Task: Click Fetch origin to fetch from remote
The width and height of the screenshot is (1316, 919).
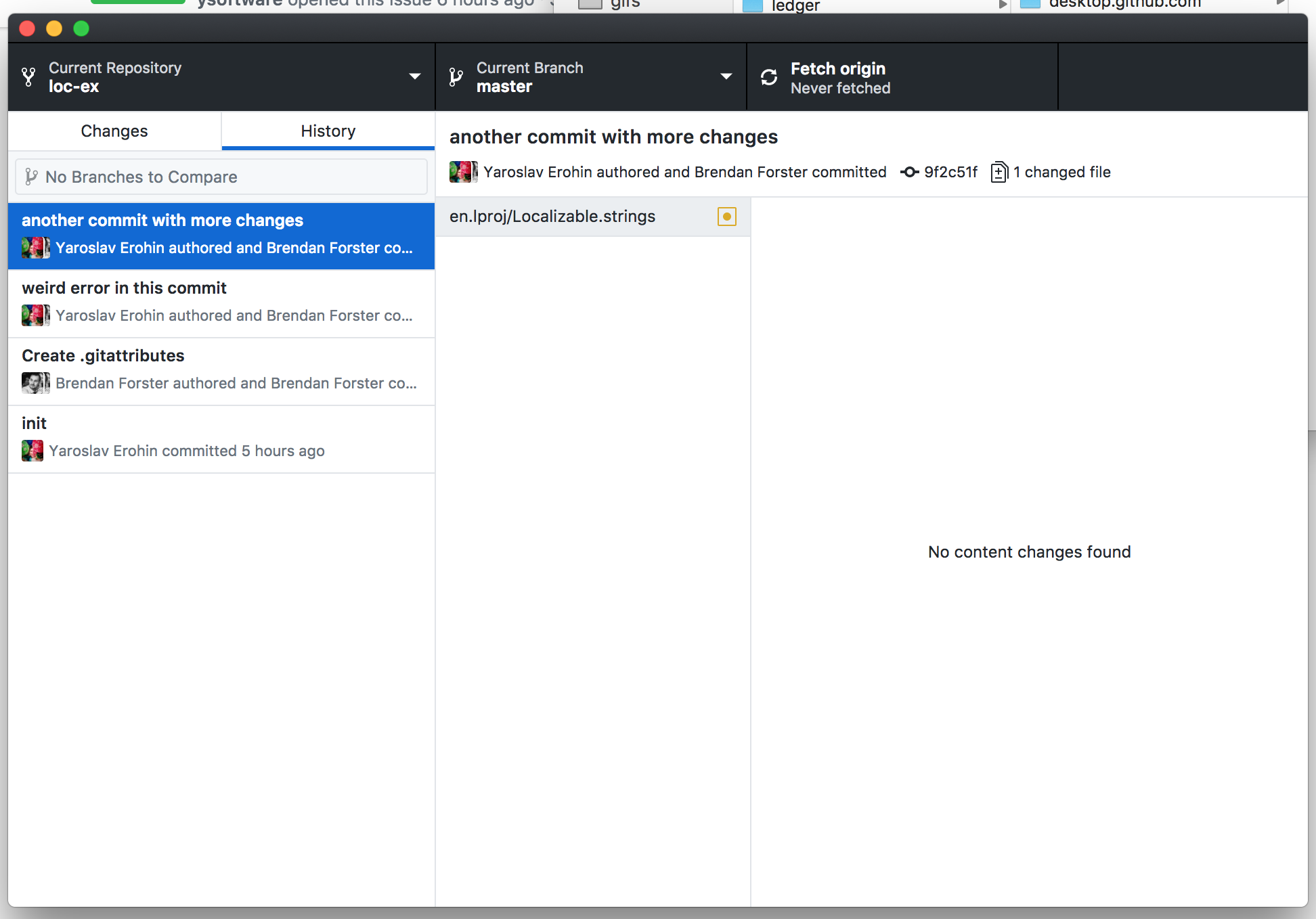Action: click(839, 76)
